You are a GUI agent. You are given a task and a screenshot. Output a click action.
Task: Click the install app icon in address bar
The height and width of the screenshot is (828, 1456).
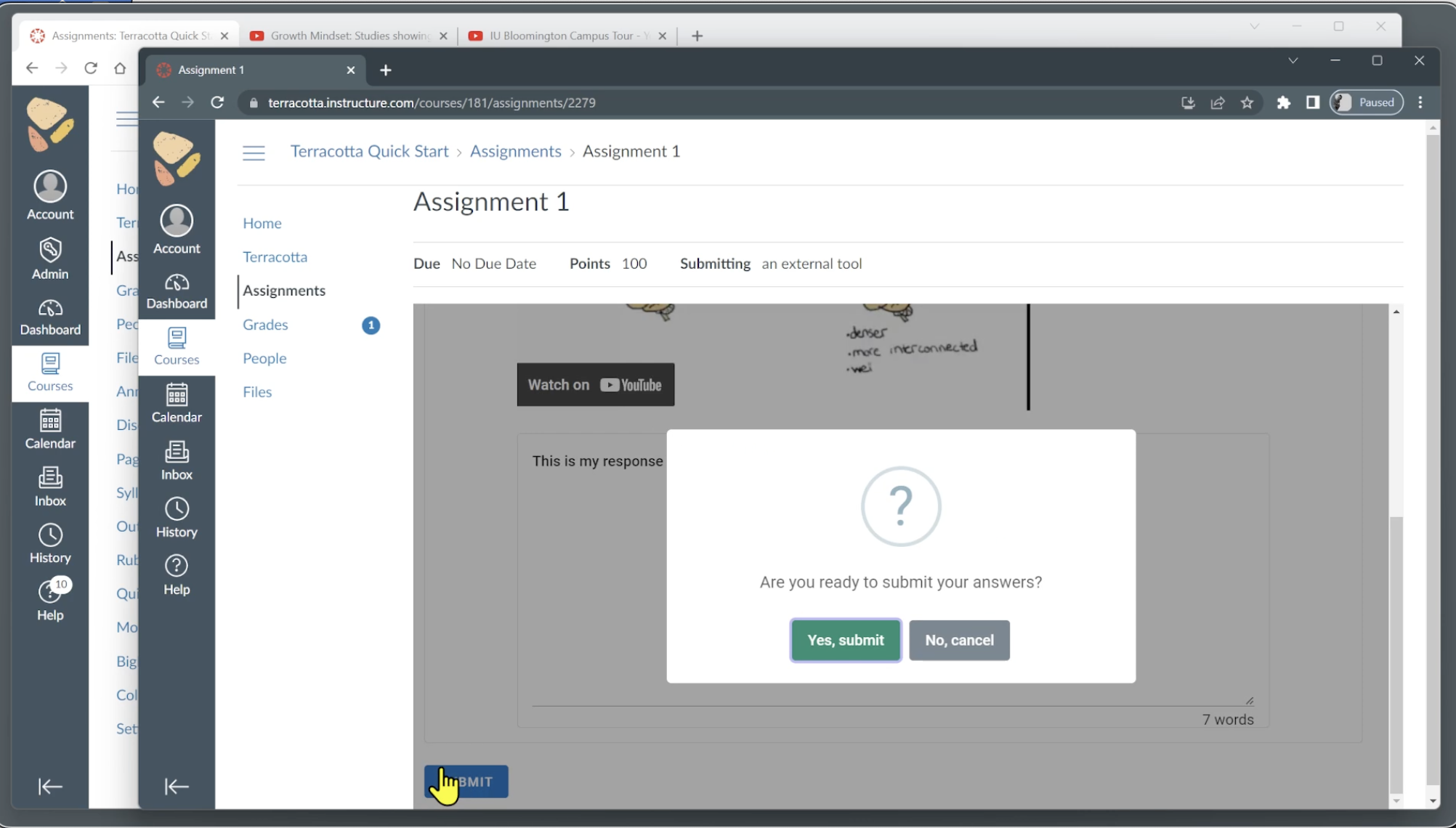coord(1188,102)
